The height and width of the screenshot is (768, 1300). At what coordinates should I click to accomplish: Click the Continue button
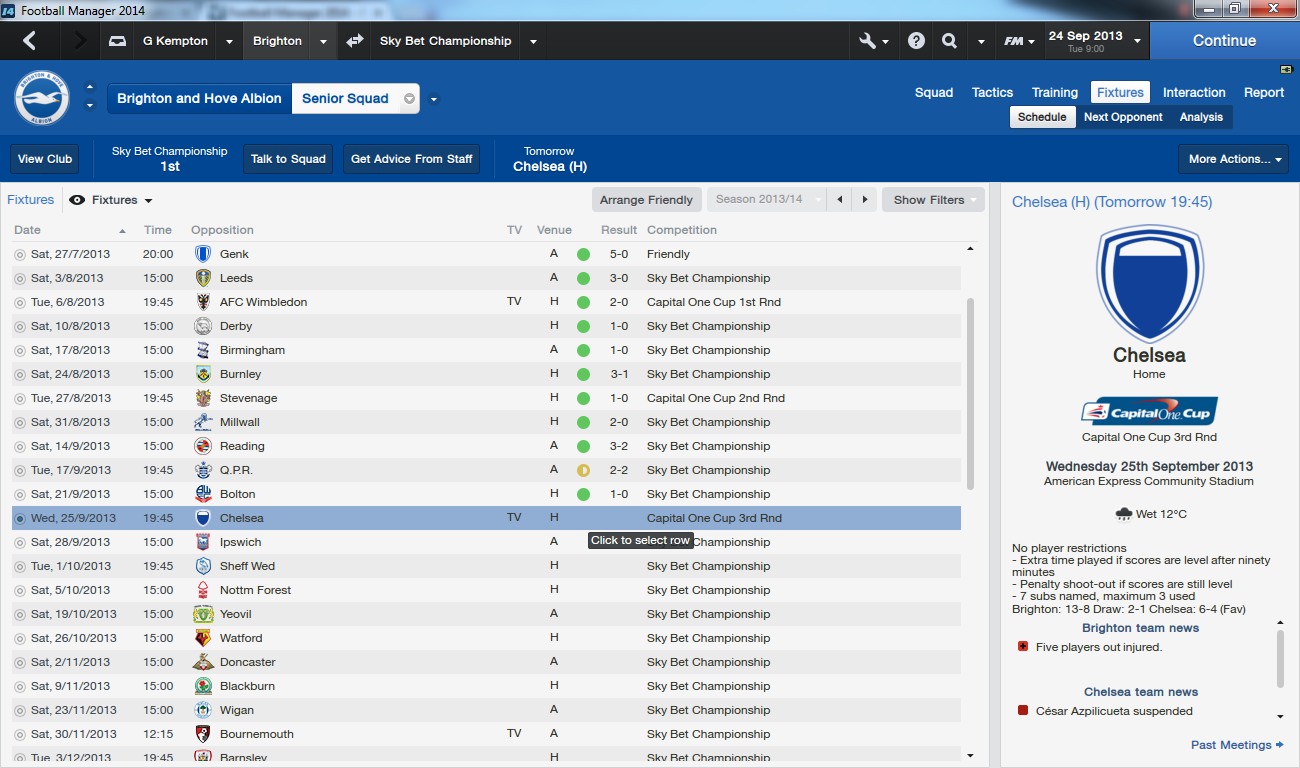point(1224,41)
